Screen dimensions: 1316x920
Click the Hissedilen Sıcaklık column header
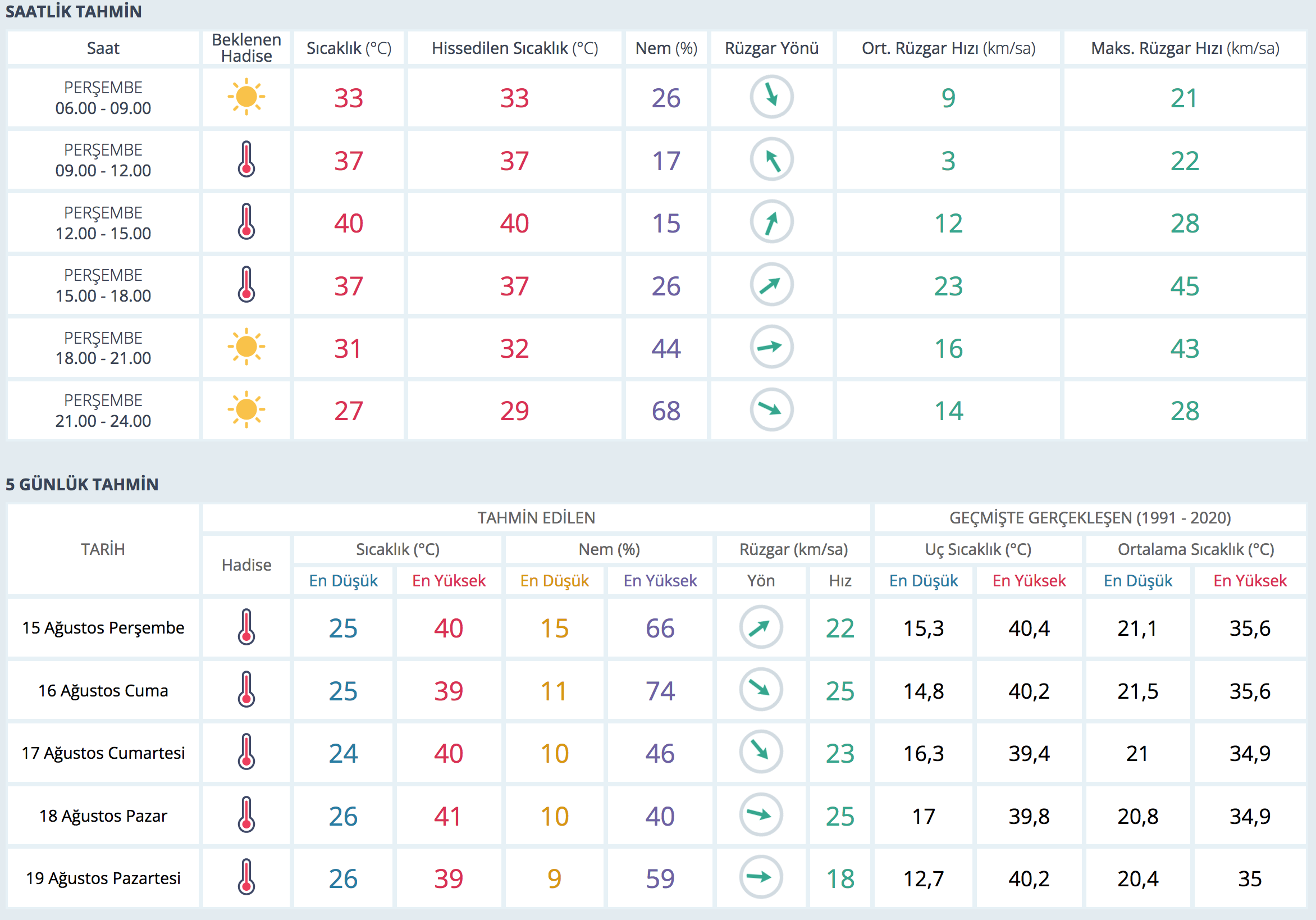[514, 48]
